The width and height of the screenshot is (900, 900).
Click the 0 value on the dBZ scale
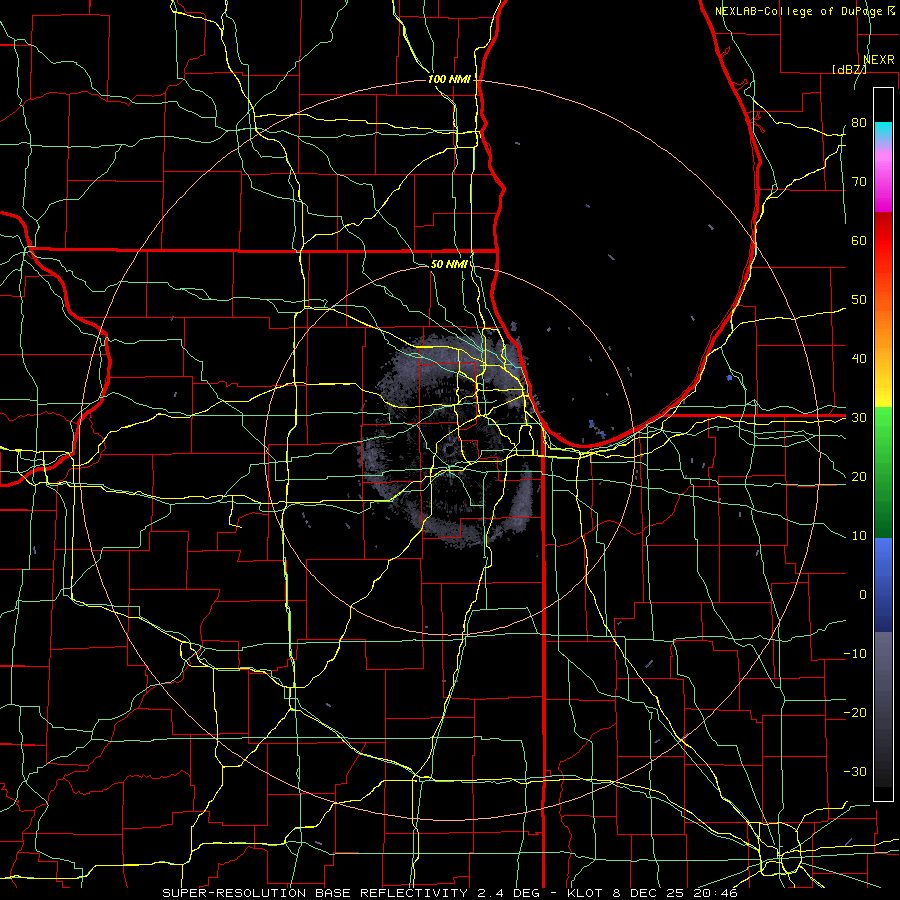[x=863, y=595]
